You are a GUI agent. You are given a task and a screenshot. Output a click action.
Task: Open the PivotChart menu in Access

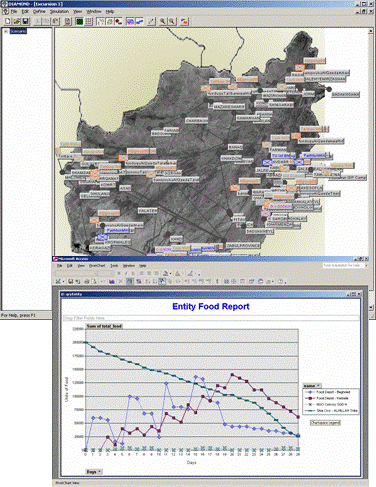tap(97, 266)
